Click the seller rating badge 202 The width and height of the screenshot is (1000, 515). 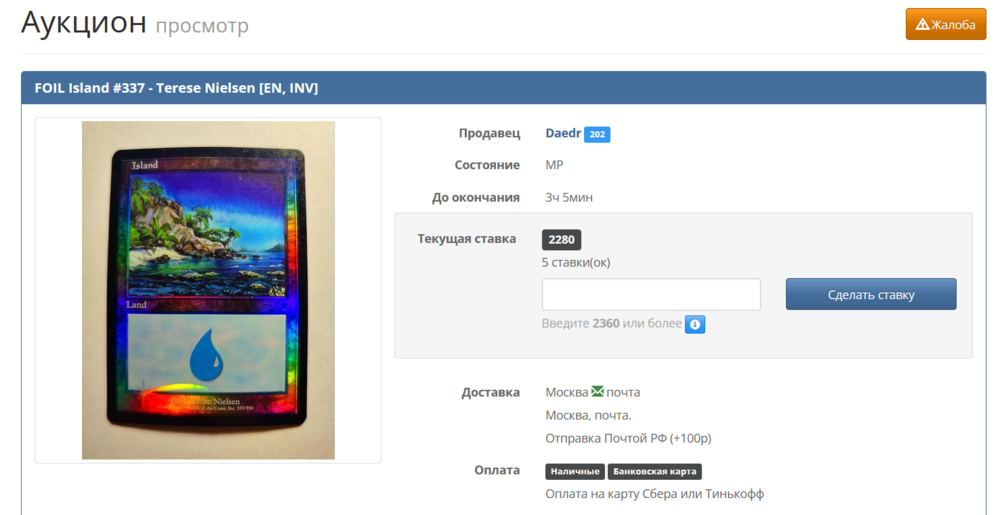pyautogui.click(x=597, y=134)
